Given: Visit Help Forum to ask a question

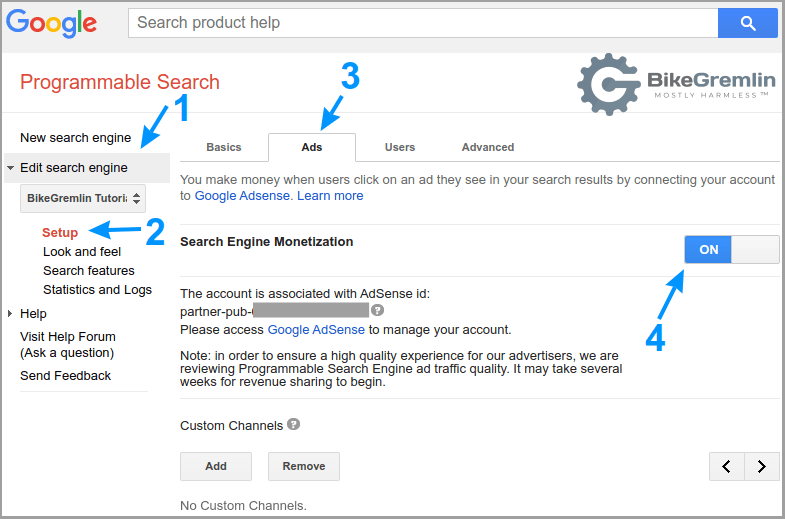Looking at the screenshot, I should click(x=68, y=344).
